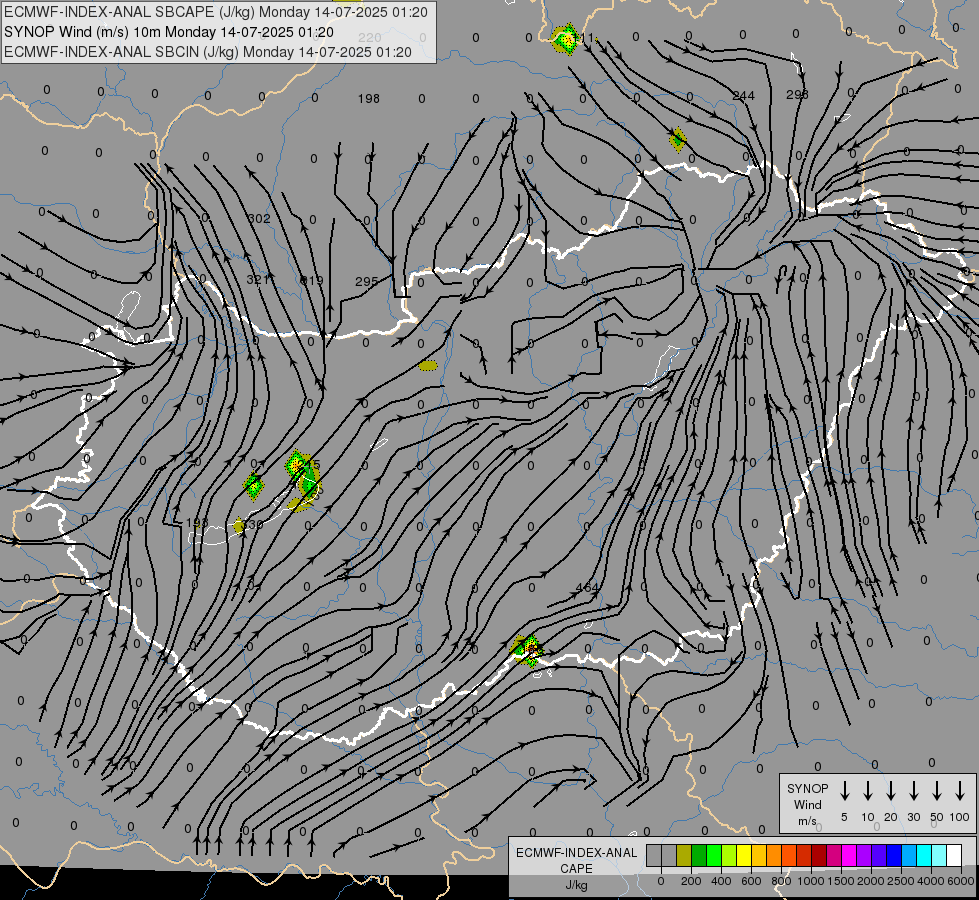Click the 100 m/s wind arrow in legend

point(960,791)
